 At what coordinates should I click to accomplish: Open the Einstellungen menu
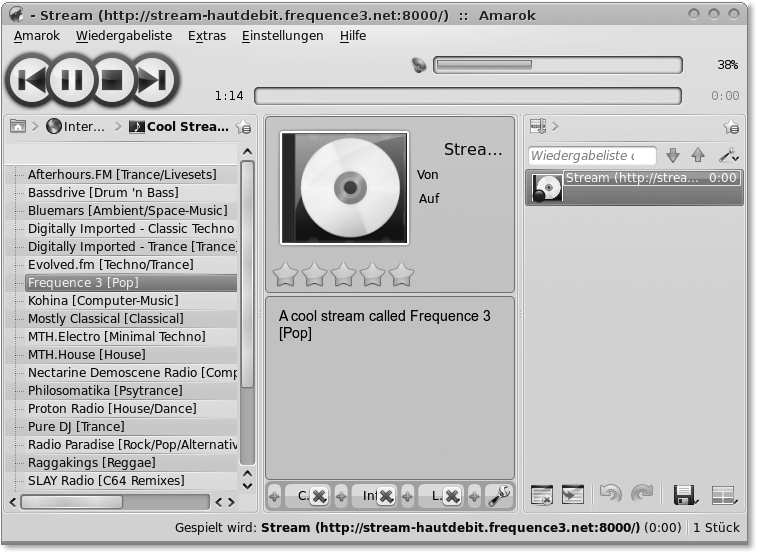click(282, 35)
